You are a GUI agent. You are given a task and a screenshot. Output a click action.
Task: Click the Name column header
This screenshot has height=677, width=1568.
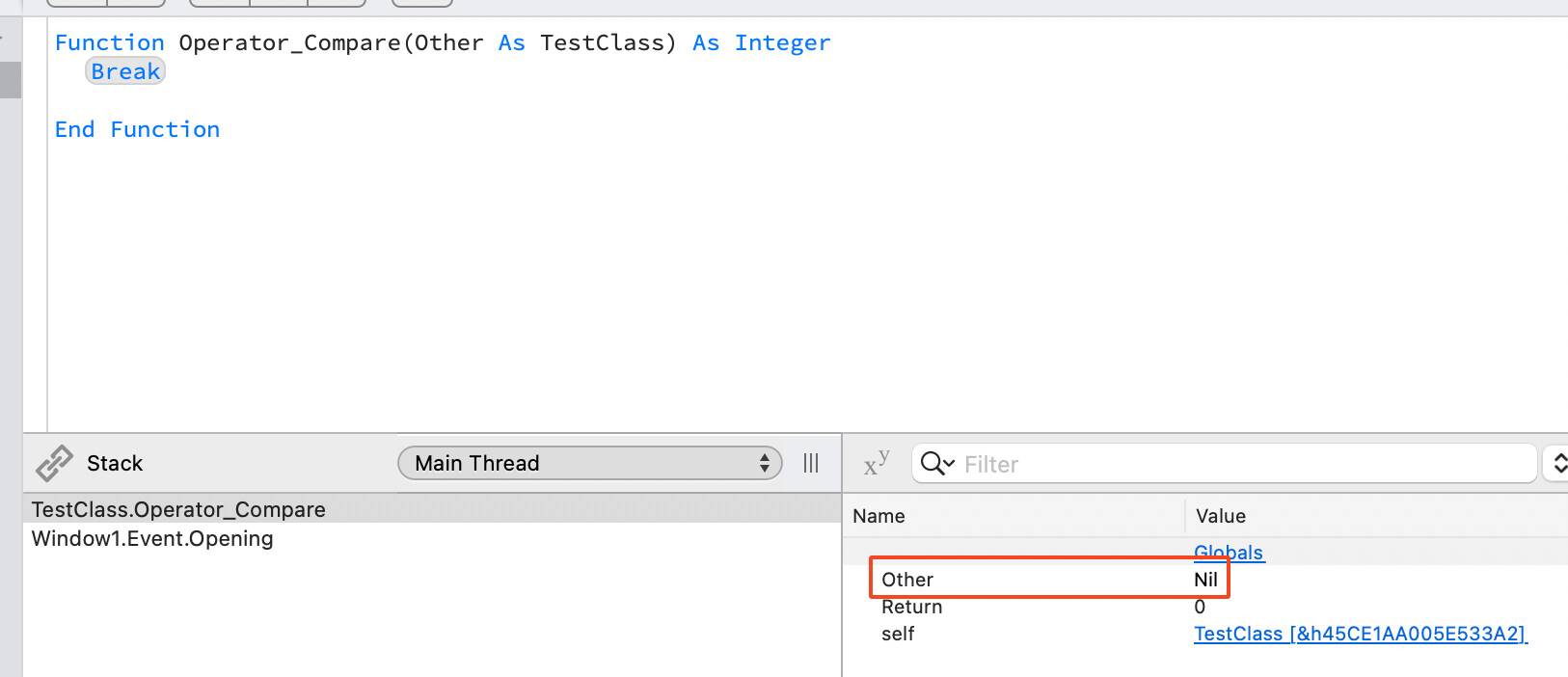click(879, 516)
